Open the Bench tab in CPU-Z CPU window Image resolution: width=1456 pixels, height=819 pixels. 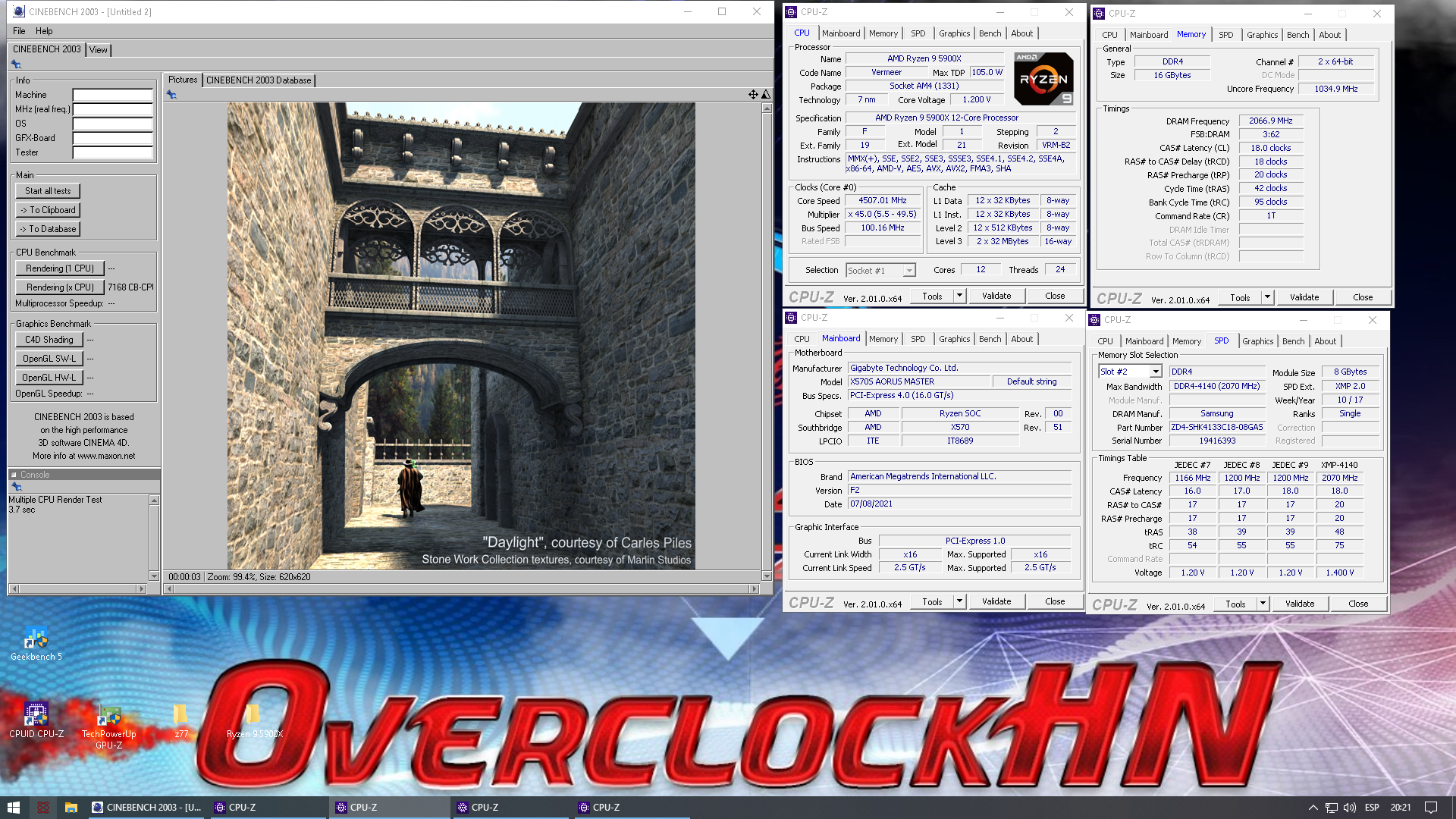[x=990, y=33]
